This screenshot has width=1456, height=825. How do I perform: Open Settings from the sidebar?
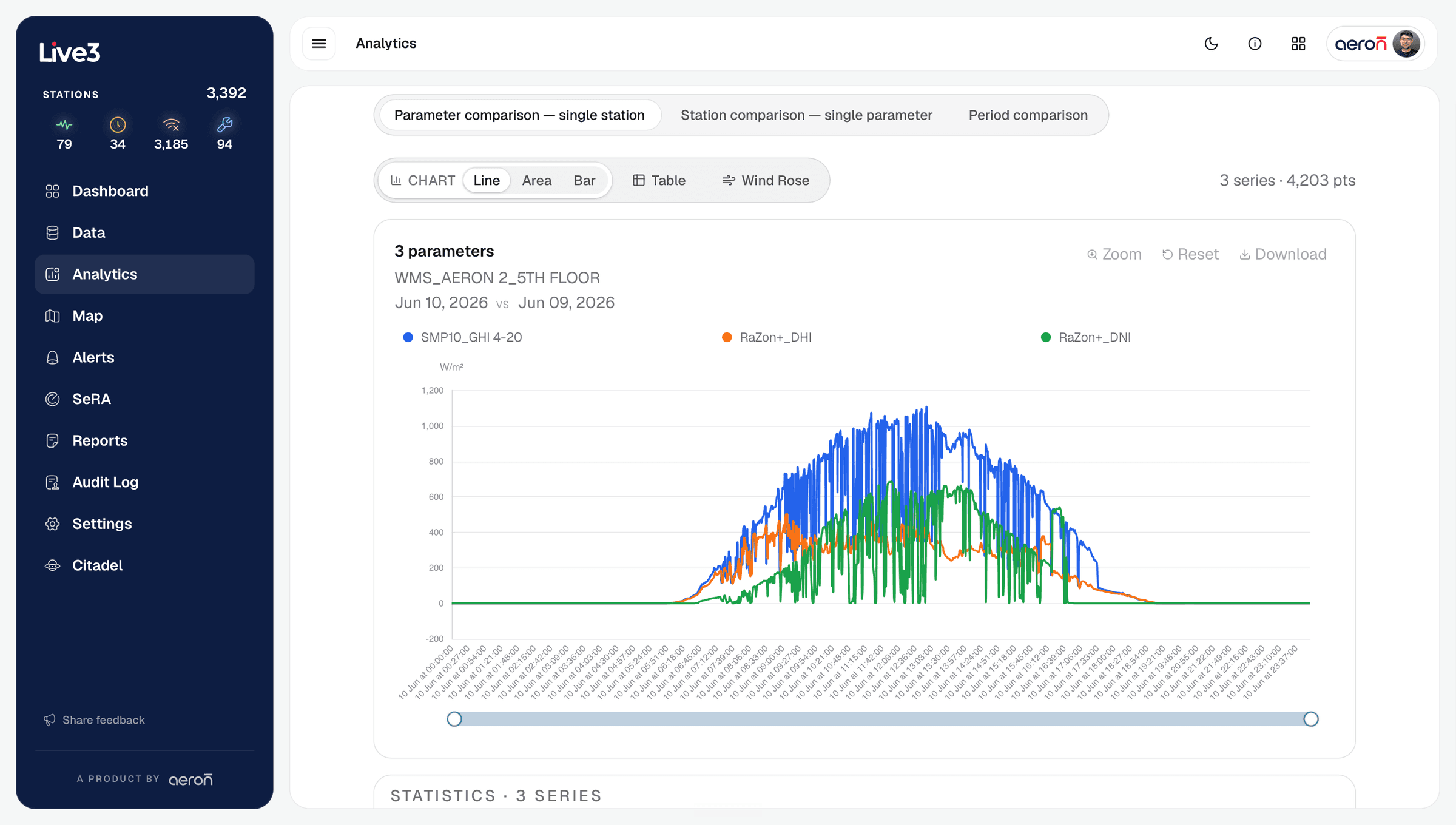coord(144,524)
